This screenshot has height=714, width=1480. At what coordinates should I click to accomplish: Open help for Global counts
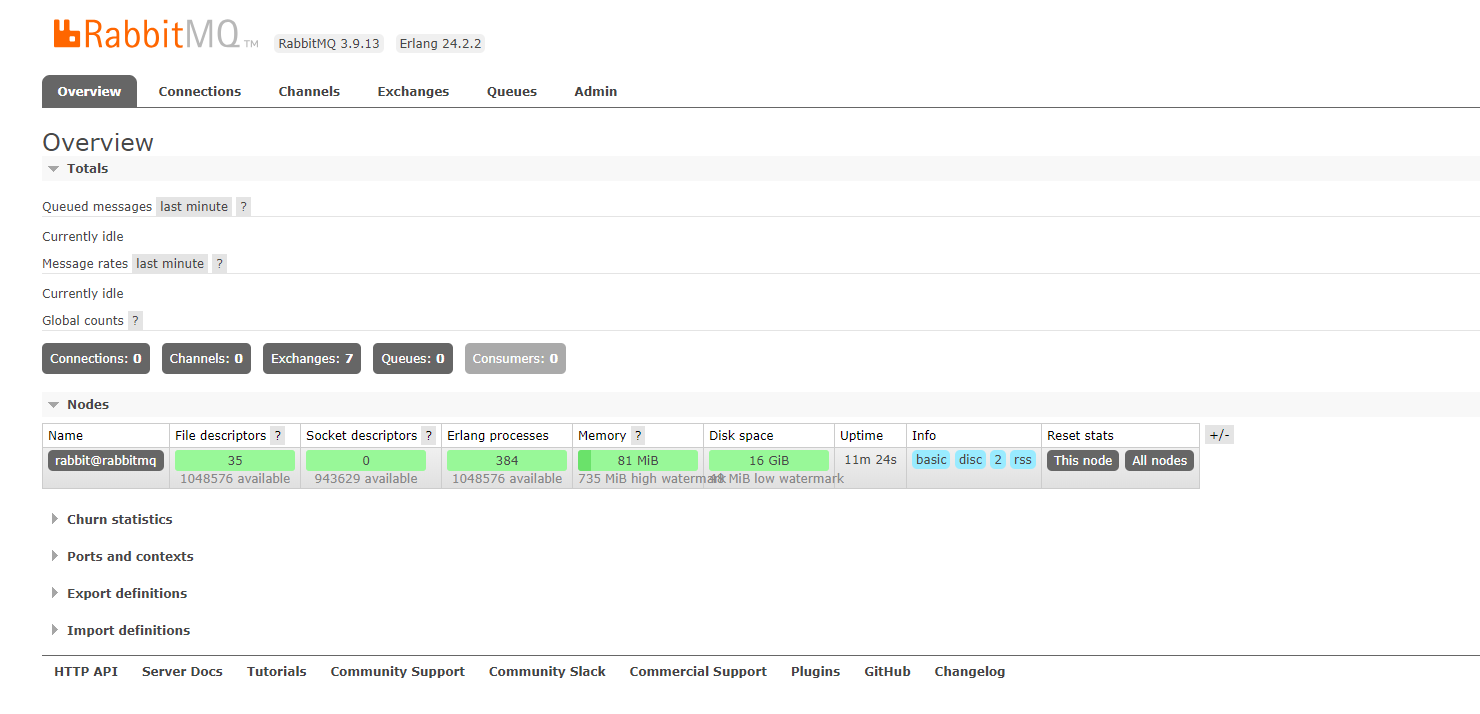pos(135,321)
